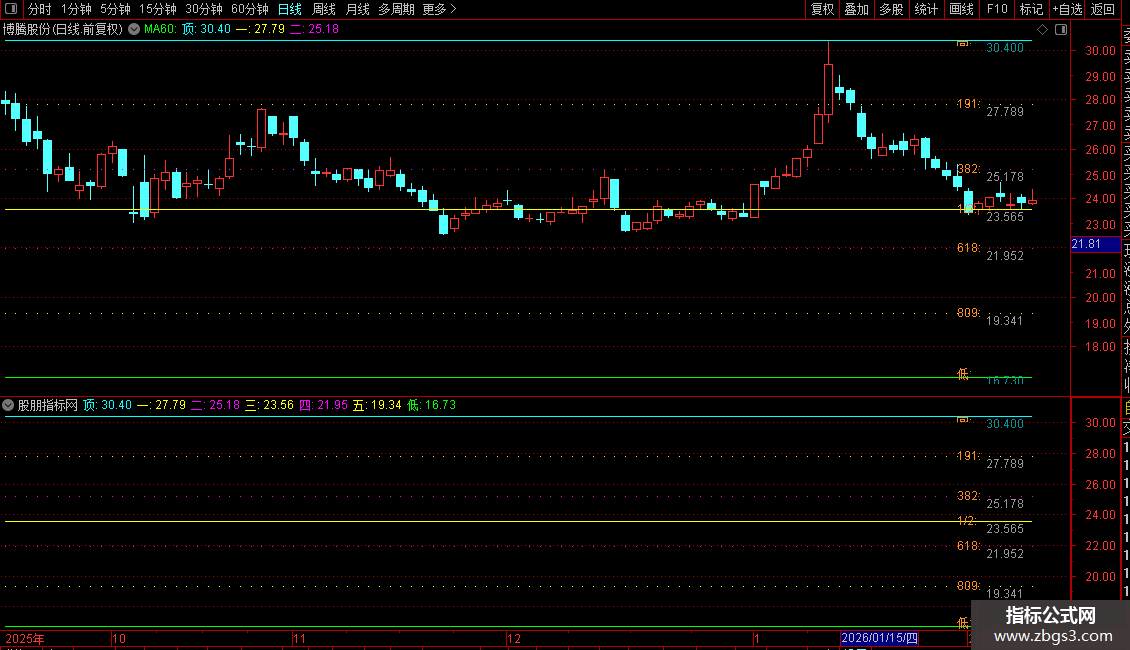
Task: Click the 21.81 price cursor label
Action: click(1096, 244)
